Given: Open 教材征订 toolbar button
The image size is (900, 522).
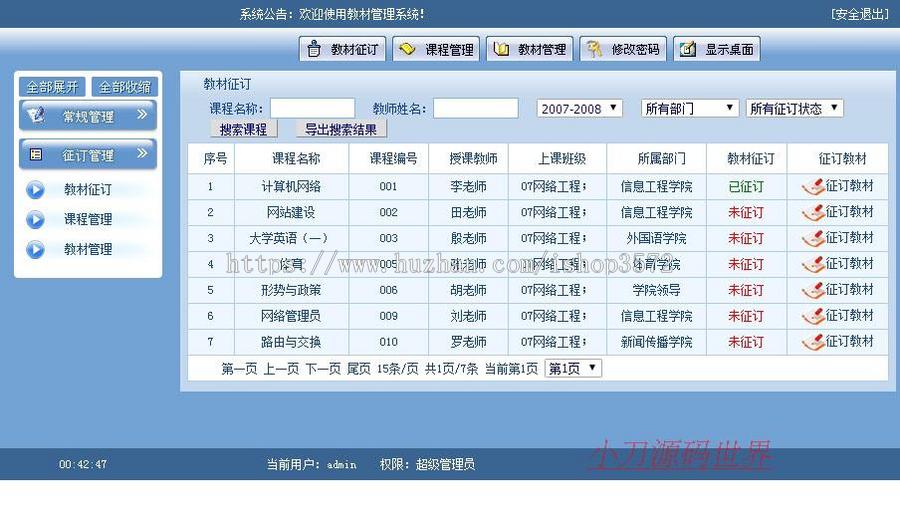Looking at the screenshot, I should 342,49.
